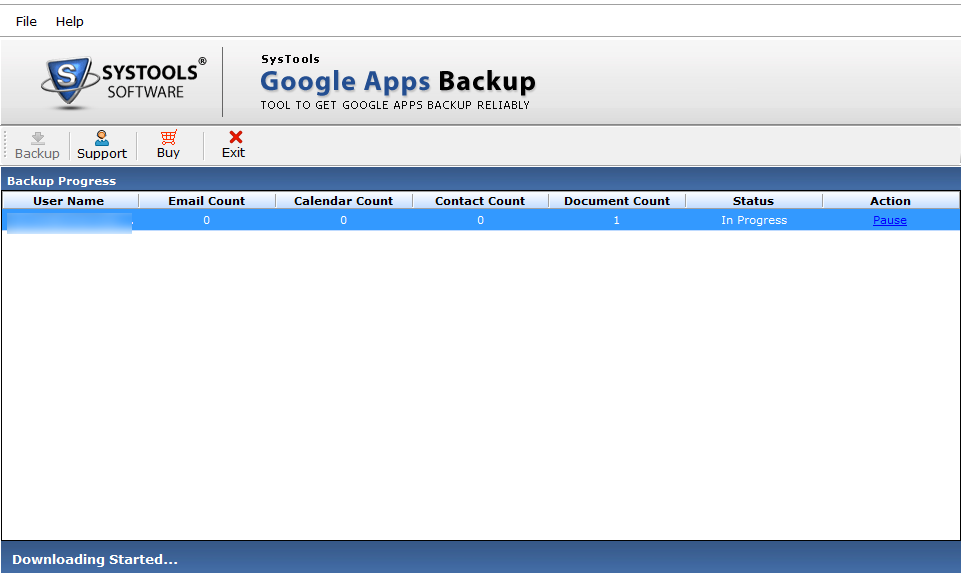The image size is (961, 573).
Task: Click the Calendar Count column header
Action: [343, 201]
